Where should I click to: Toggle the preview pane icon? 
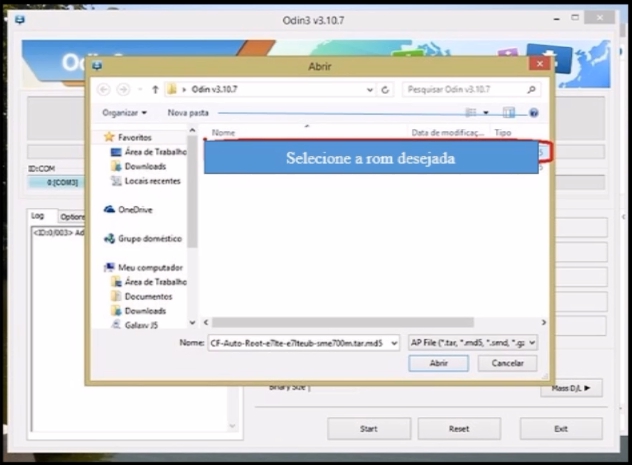point(509,112)
